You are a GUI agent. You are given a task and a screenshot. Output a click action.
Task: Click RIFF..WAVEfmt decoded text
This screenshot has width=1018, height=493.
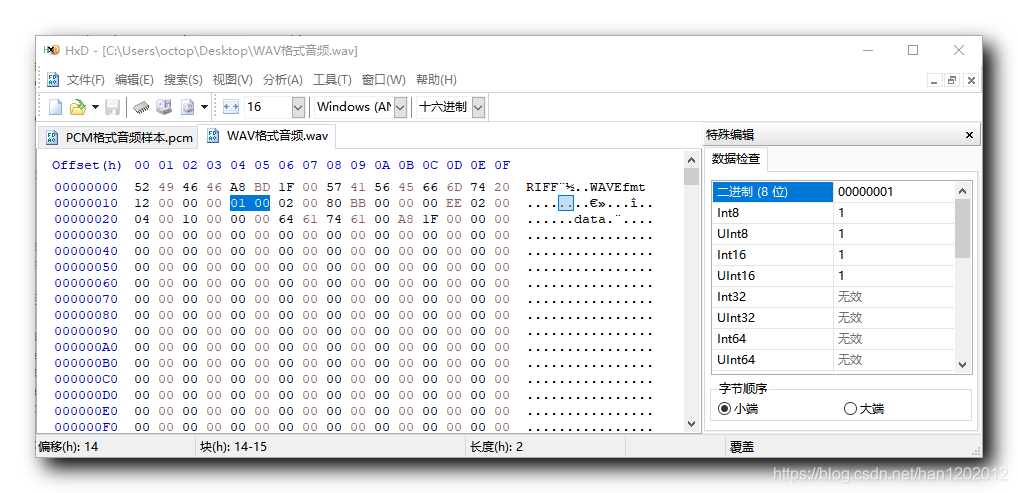[x=586, y=187]
